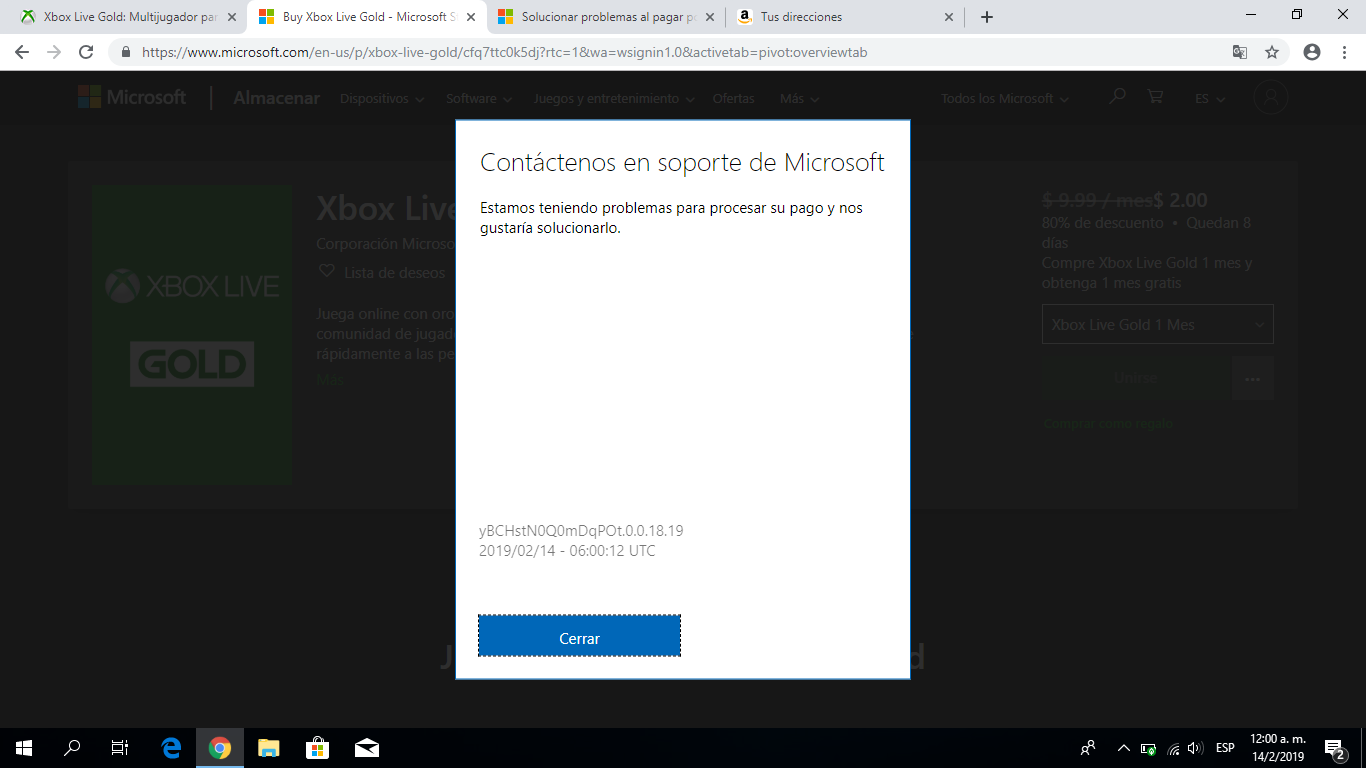This screenshot has height=768, width=1366.
Task: Click the Xbox Live Gold product image
Action: pyautogui.click(x=192, y=335)
